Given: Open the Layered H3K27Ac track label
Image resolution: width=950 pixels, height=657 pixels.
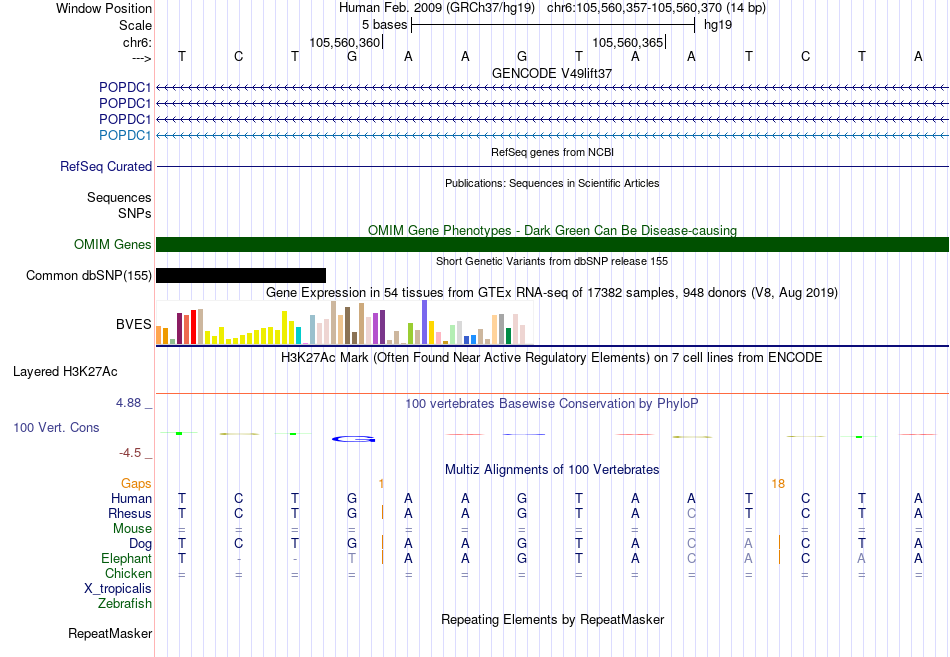Looking at the screenshot, I should [x=65, y=372].
